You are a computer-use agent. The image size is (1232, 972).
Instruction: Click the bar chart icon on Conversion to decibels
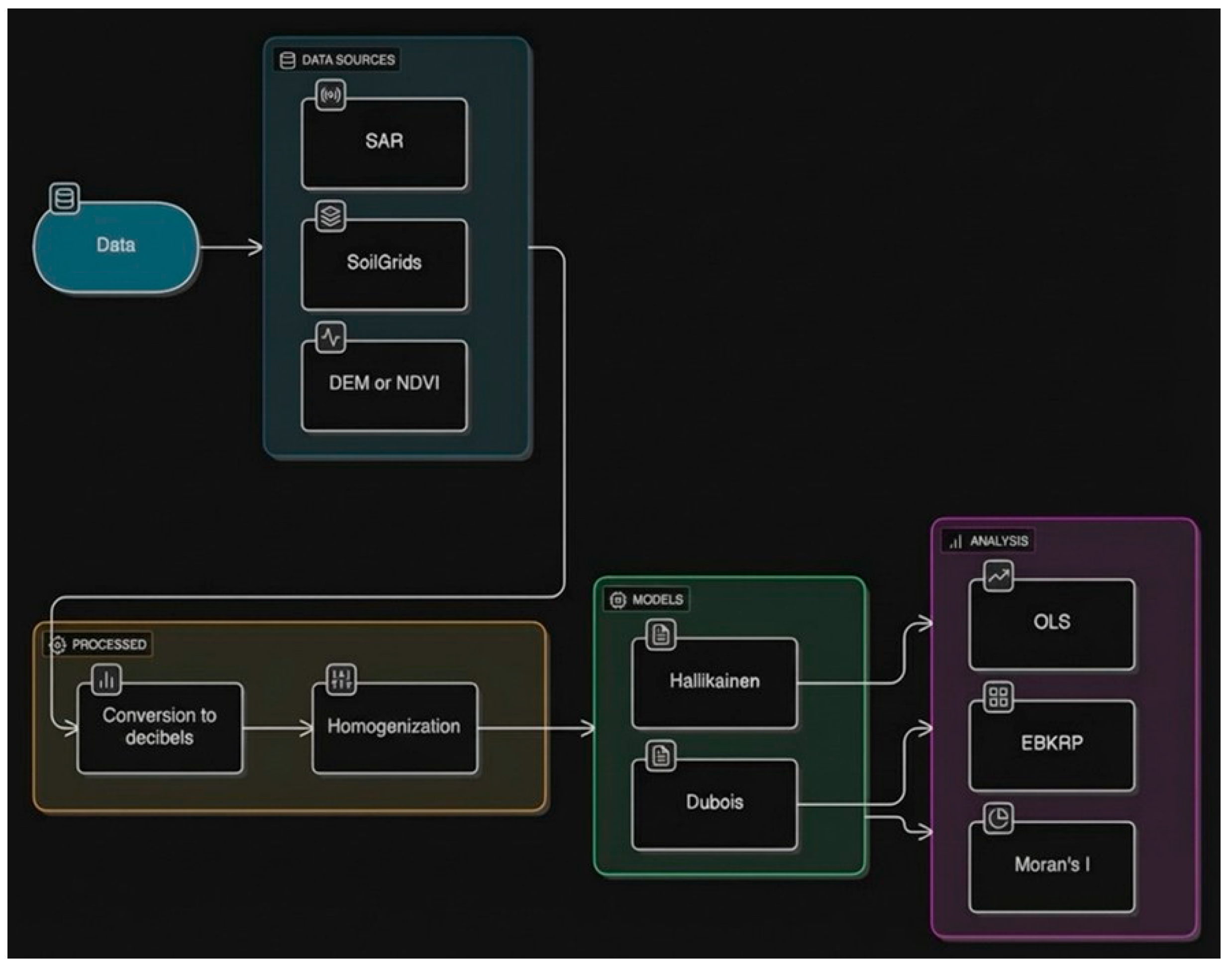tap(107, 680)
